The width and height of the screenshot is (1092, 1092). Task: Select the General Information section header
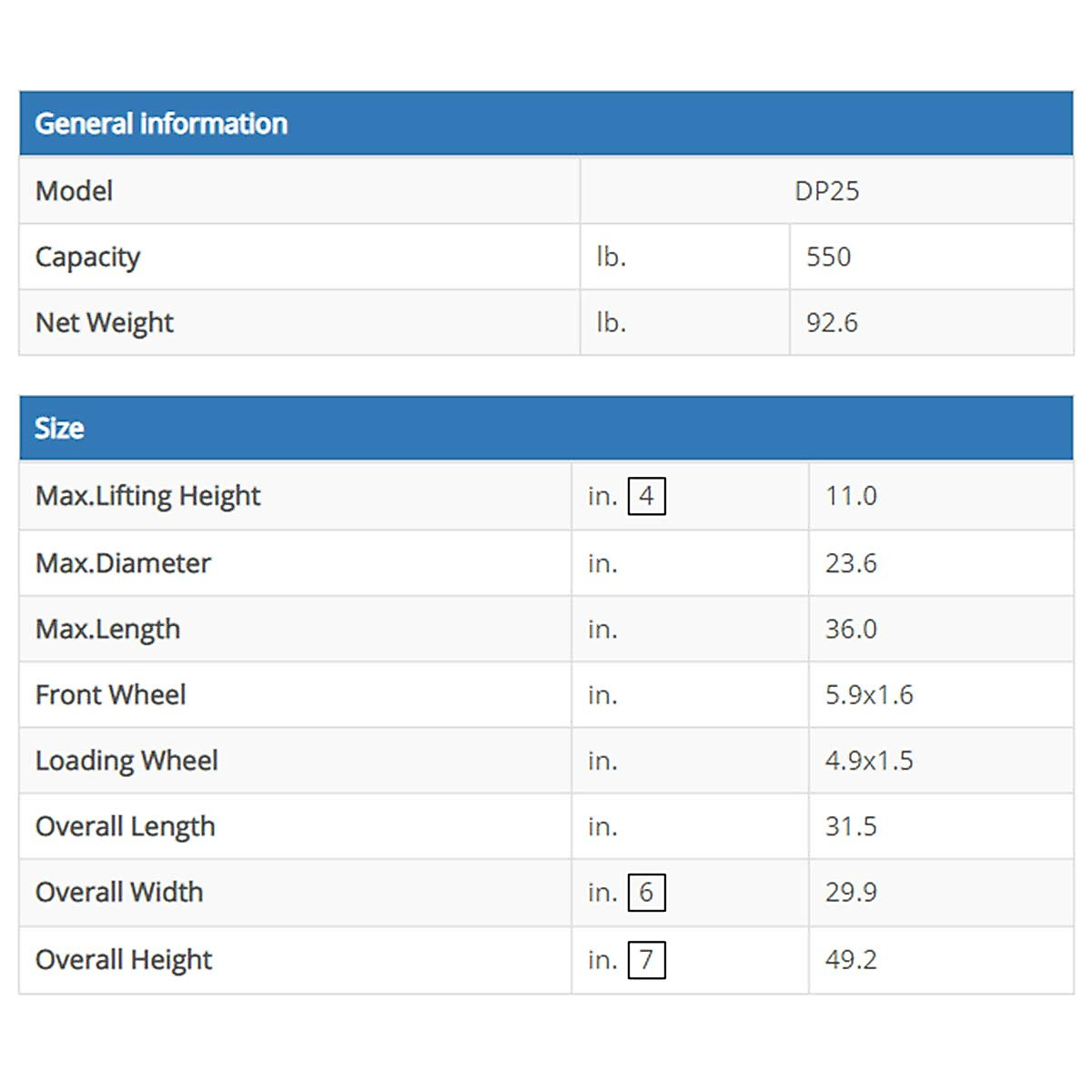click(161, 124)
